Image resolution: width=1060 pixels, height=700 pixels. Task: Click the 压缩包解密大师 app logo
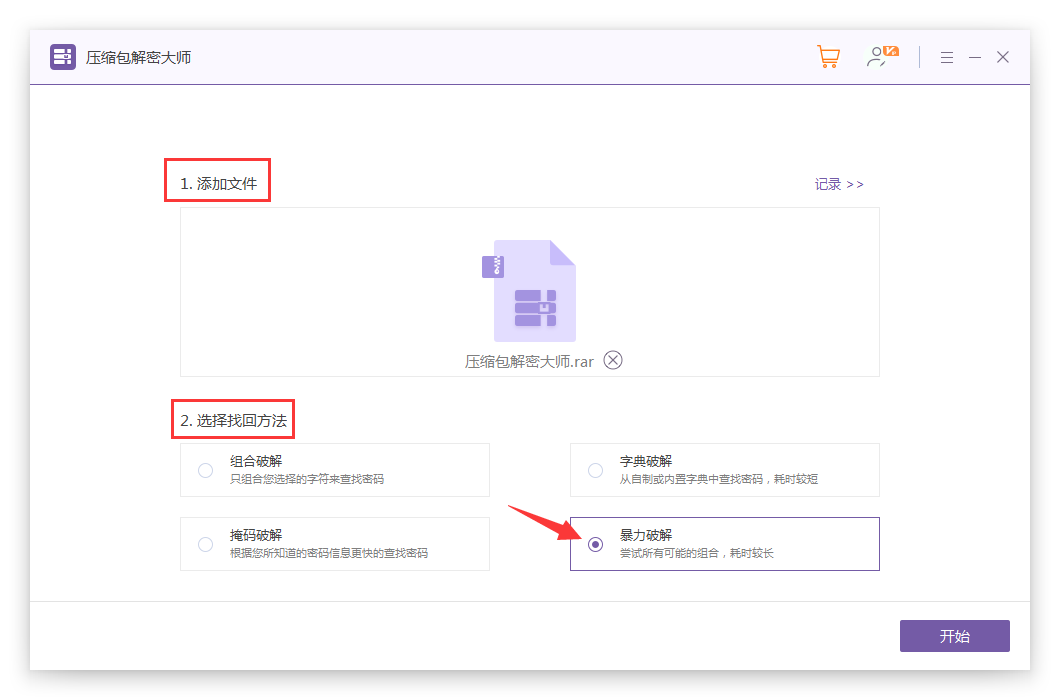tap(63, 57)
